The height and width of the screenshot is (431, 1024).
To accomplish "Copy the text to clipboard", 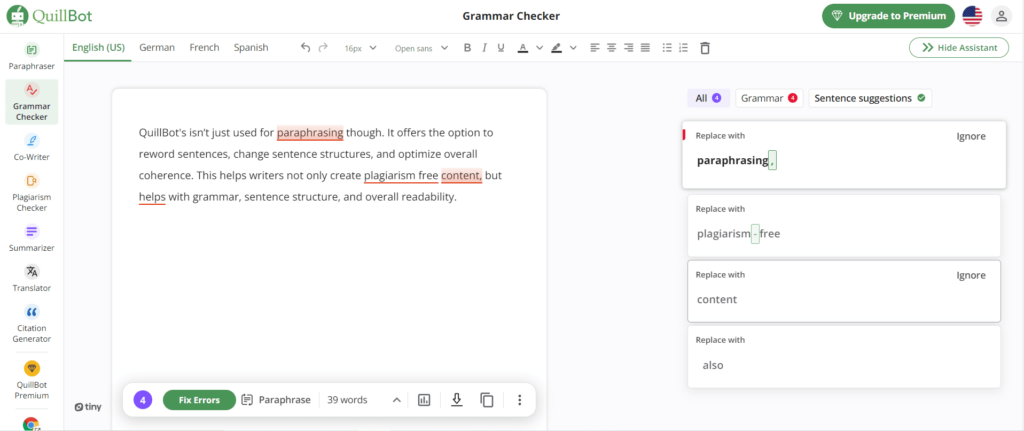I will (487, 400).
